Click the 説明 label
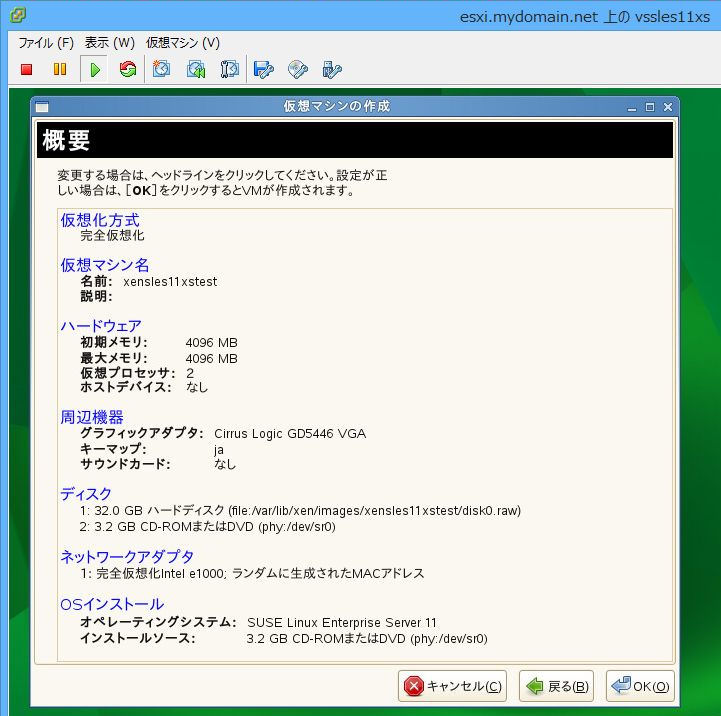 (96, 296)
